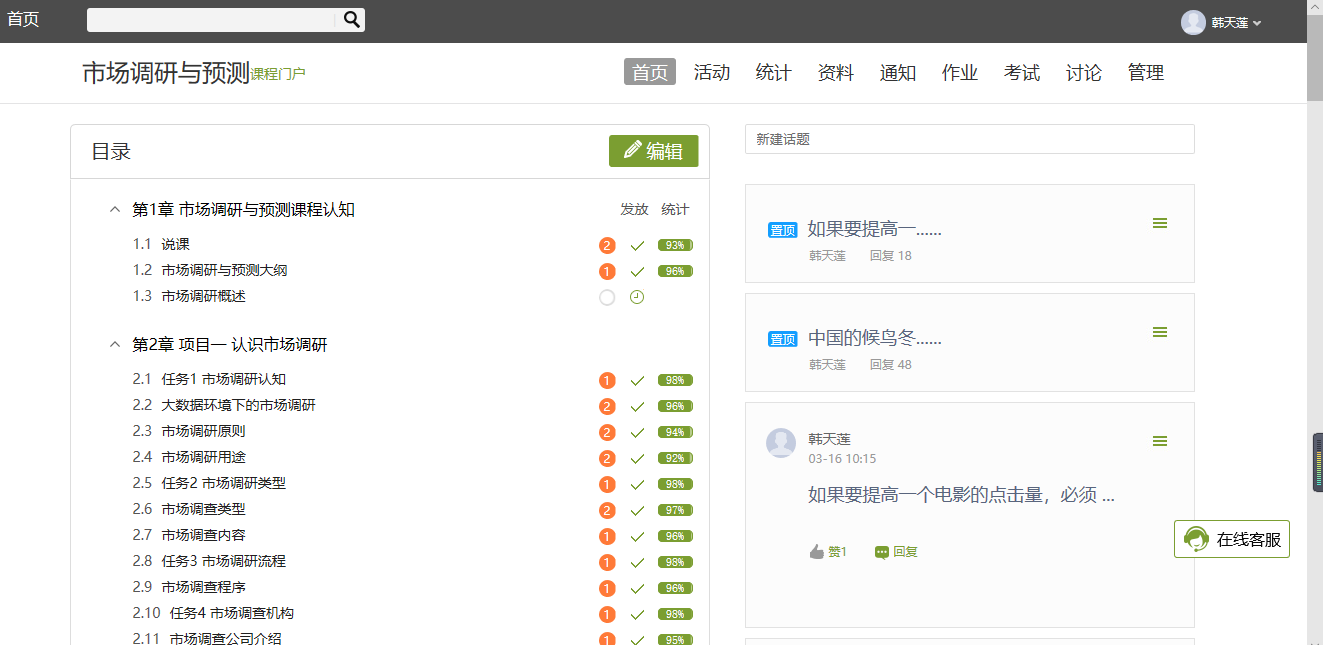The width and height of the screenshot is (1323, 645).
Task: Click the 回复 speech bubble icon
Action: coord(882,552)
